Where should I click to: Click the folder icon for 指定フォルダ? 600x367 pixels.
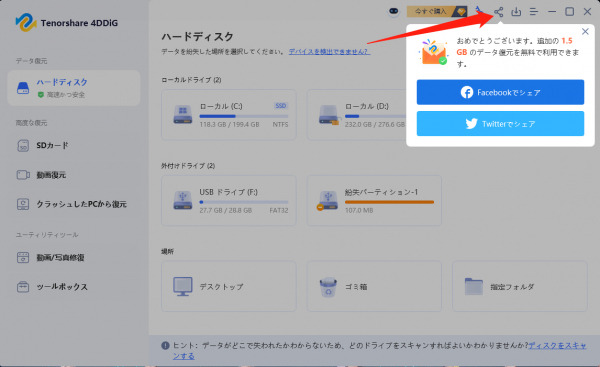click(x=474, y=286)
